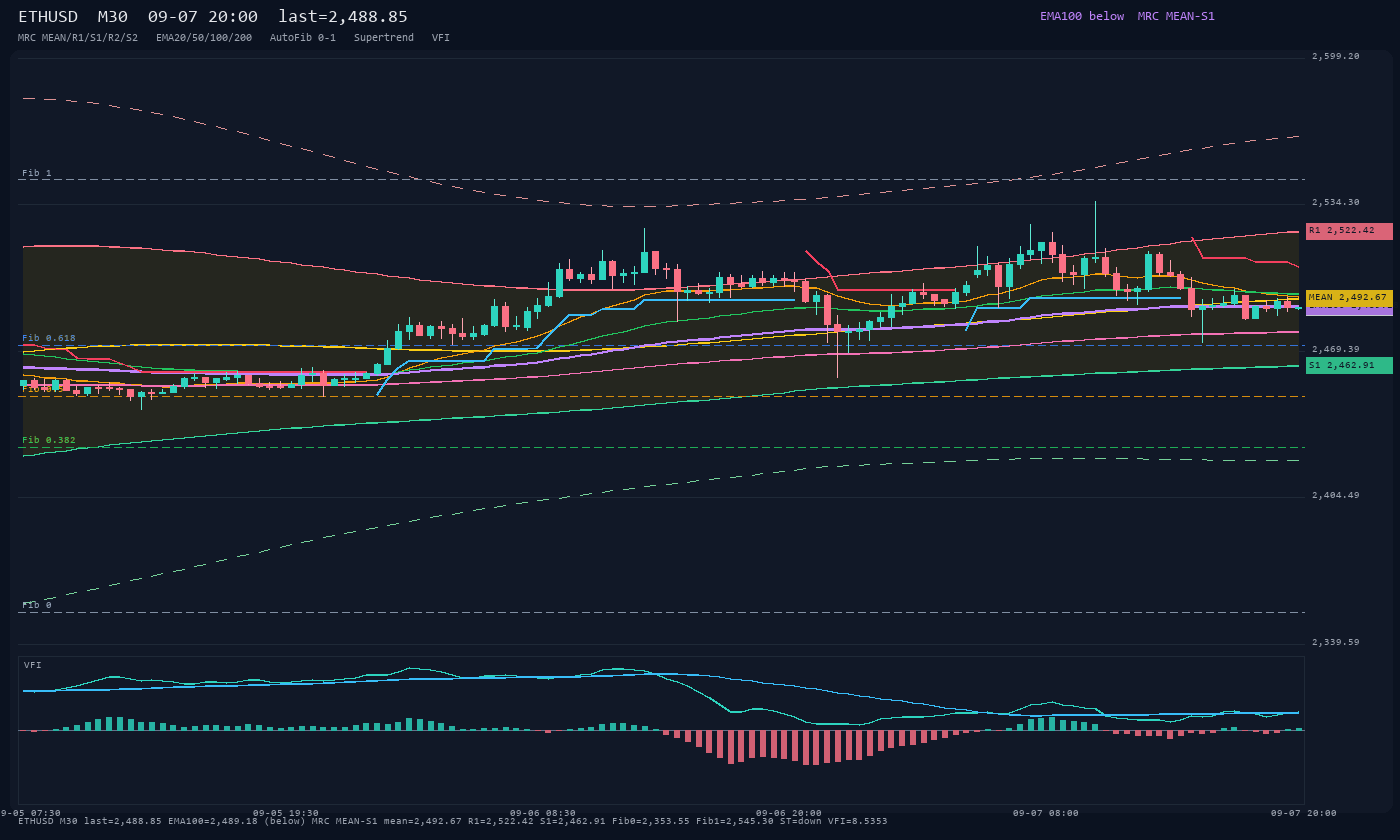Click the Fib 0 level label
The height and width of the screenshot is (840, 1400).
tap(37, 605)
